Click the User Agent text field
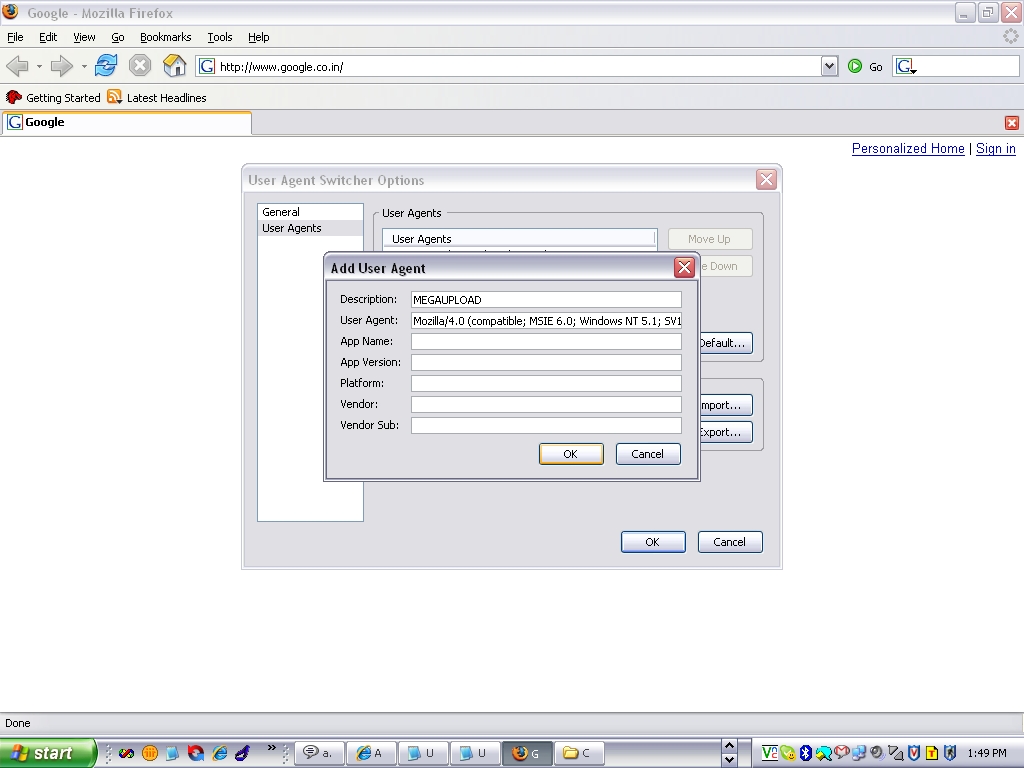 coord(546,321)
